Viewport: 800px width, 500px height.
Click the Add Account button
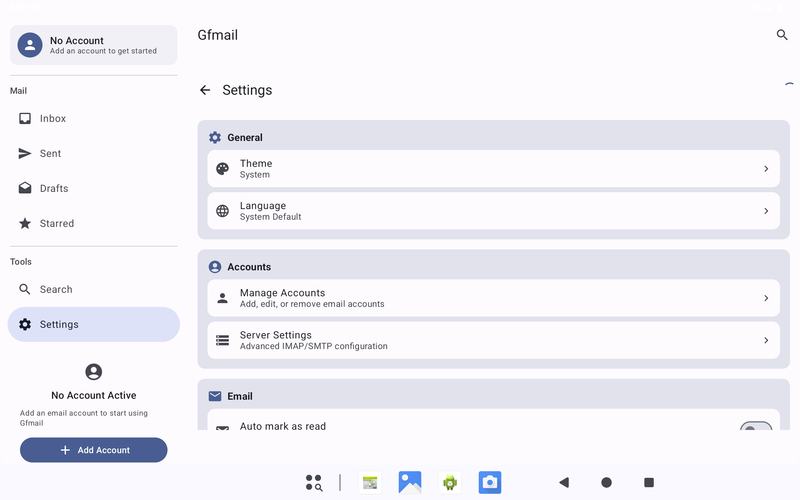(x=94, y=450)
